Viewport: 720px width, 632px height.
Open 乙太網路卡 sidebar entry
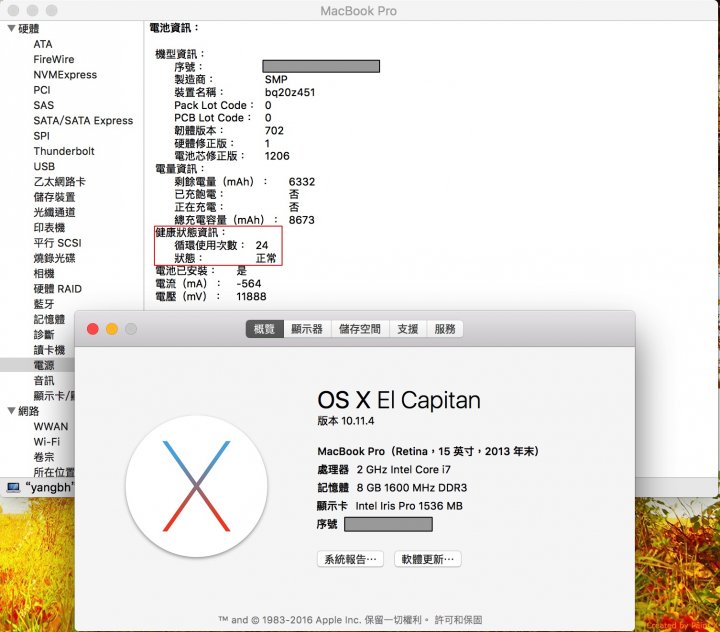59,181
